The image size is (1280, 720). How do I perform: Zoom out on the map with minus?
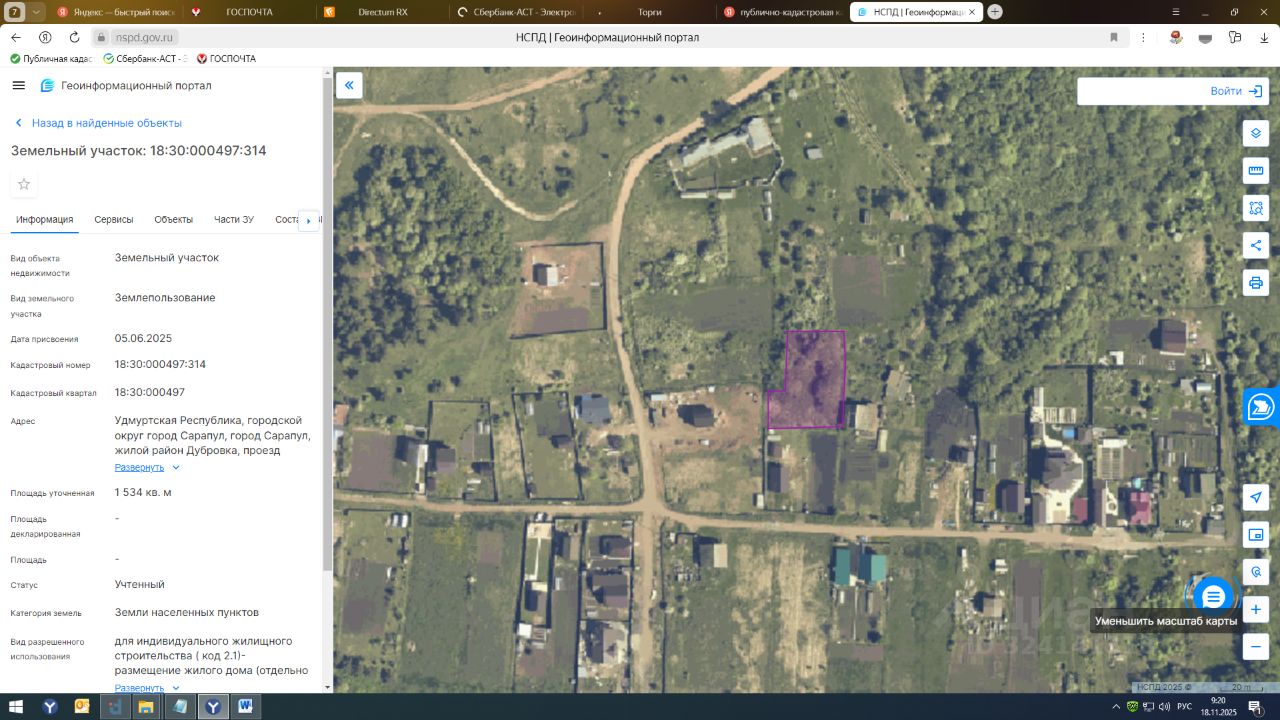1256,646
